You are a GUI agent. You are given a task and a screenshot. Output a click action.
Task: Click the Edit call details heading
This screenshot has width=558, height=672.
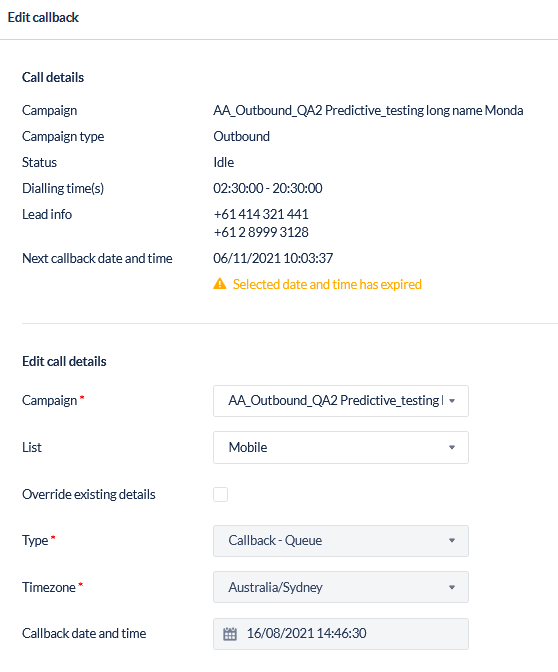(x=64, y=361)
